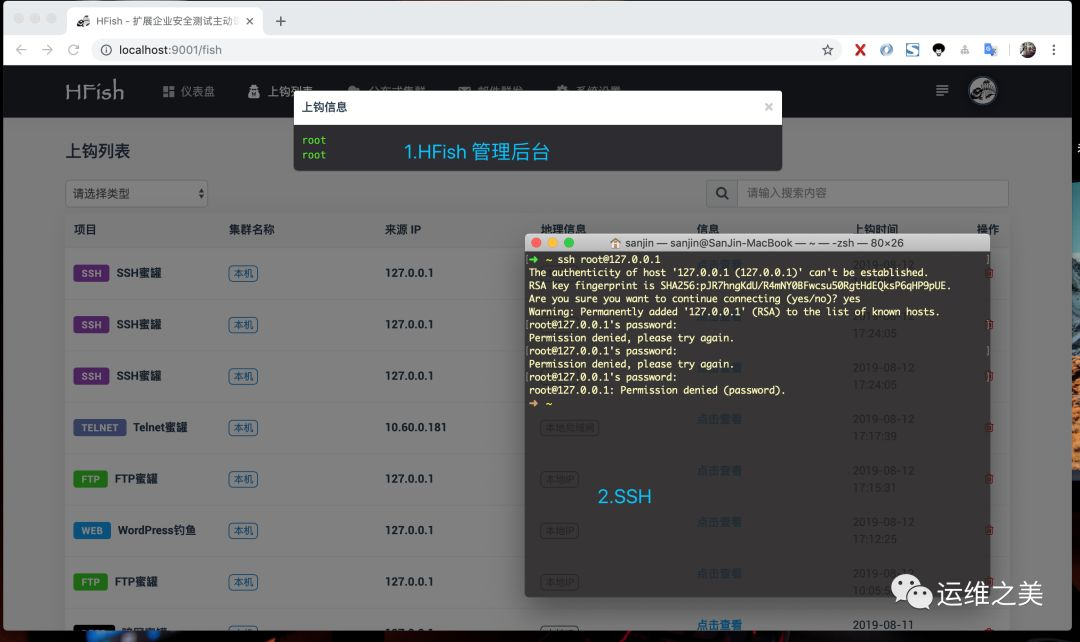The width and height of the screenshot is (1080, 642).
Task: Go back using the browser back arrow
Action: pos(21,50)
